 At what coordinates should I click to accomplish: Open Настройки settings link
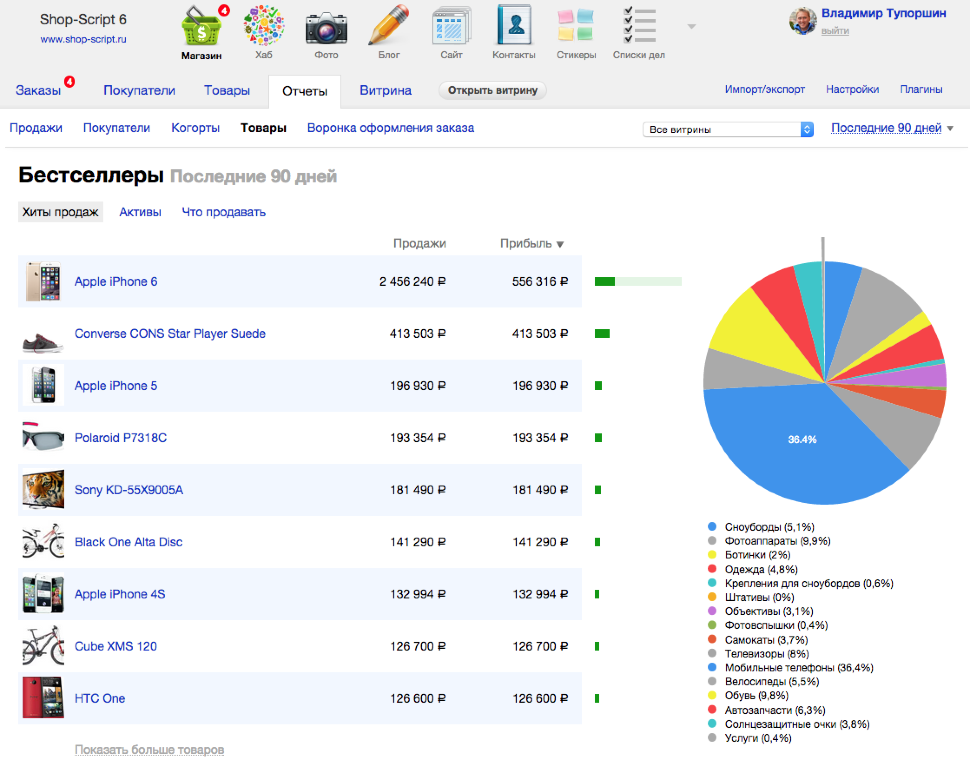852,89
